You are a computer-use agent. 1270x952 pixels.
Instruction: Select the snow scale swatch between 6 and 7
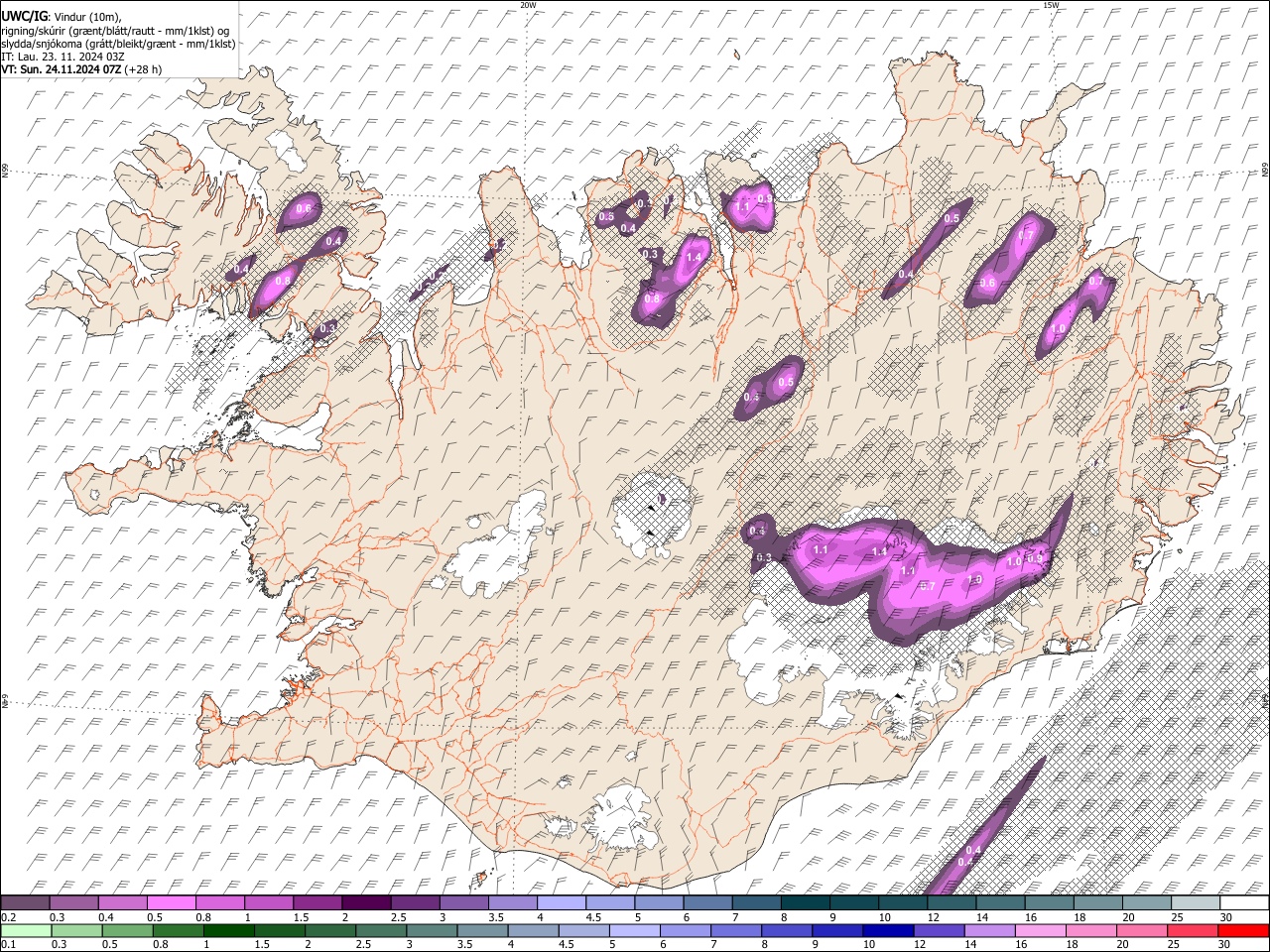[x=707, y=902]
